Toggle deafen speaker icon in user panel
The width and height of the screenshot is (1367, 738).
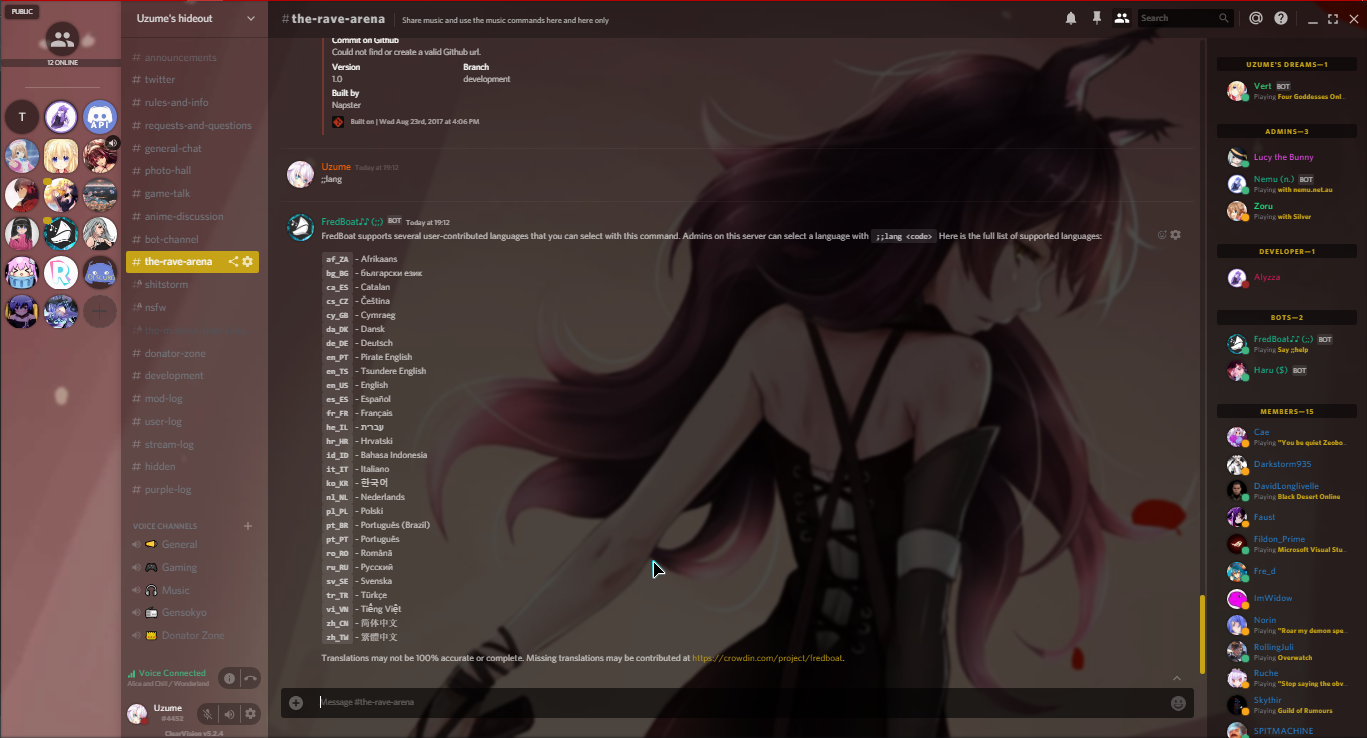point(229,713)
